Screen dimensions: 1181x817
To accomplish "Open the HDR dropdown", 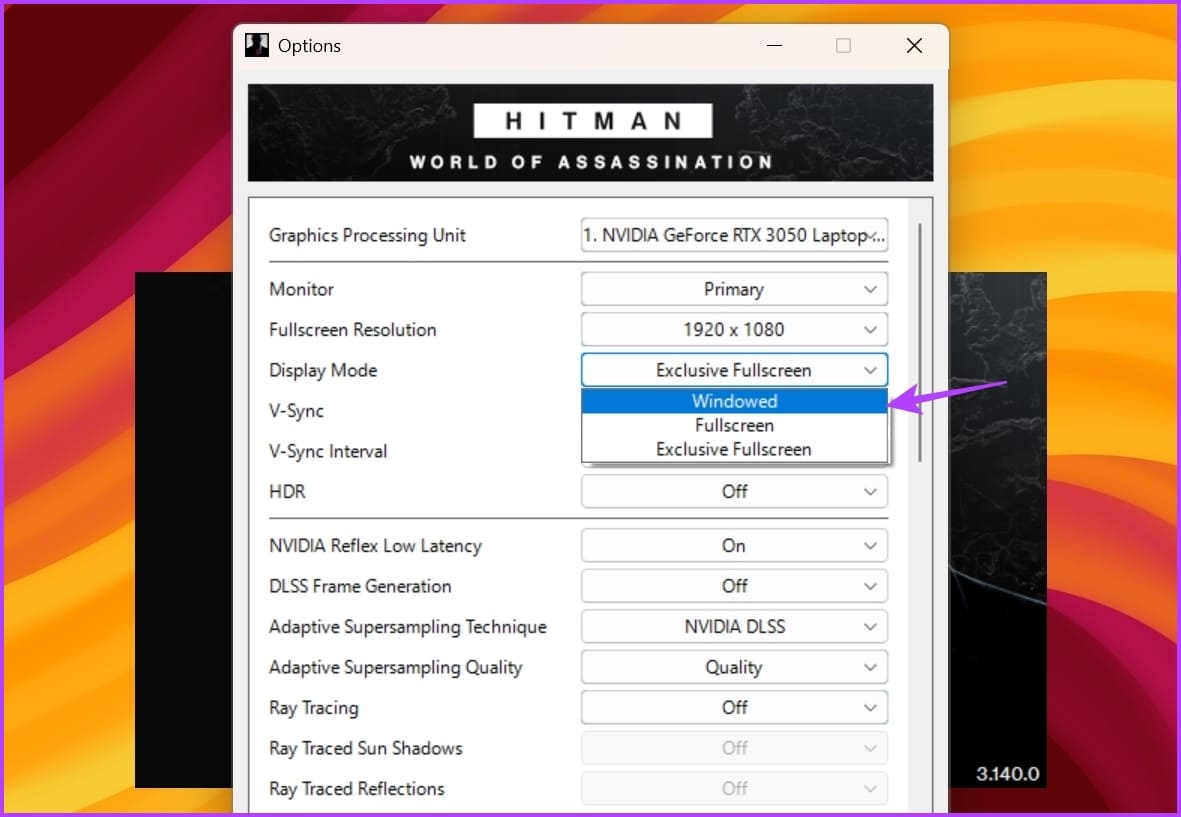I will 734,492.
